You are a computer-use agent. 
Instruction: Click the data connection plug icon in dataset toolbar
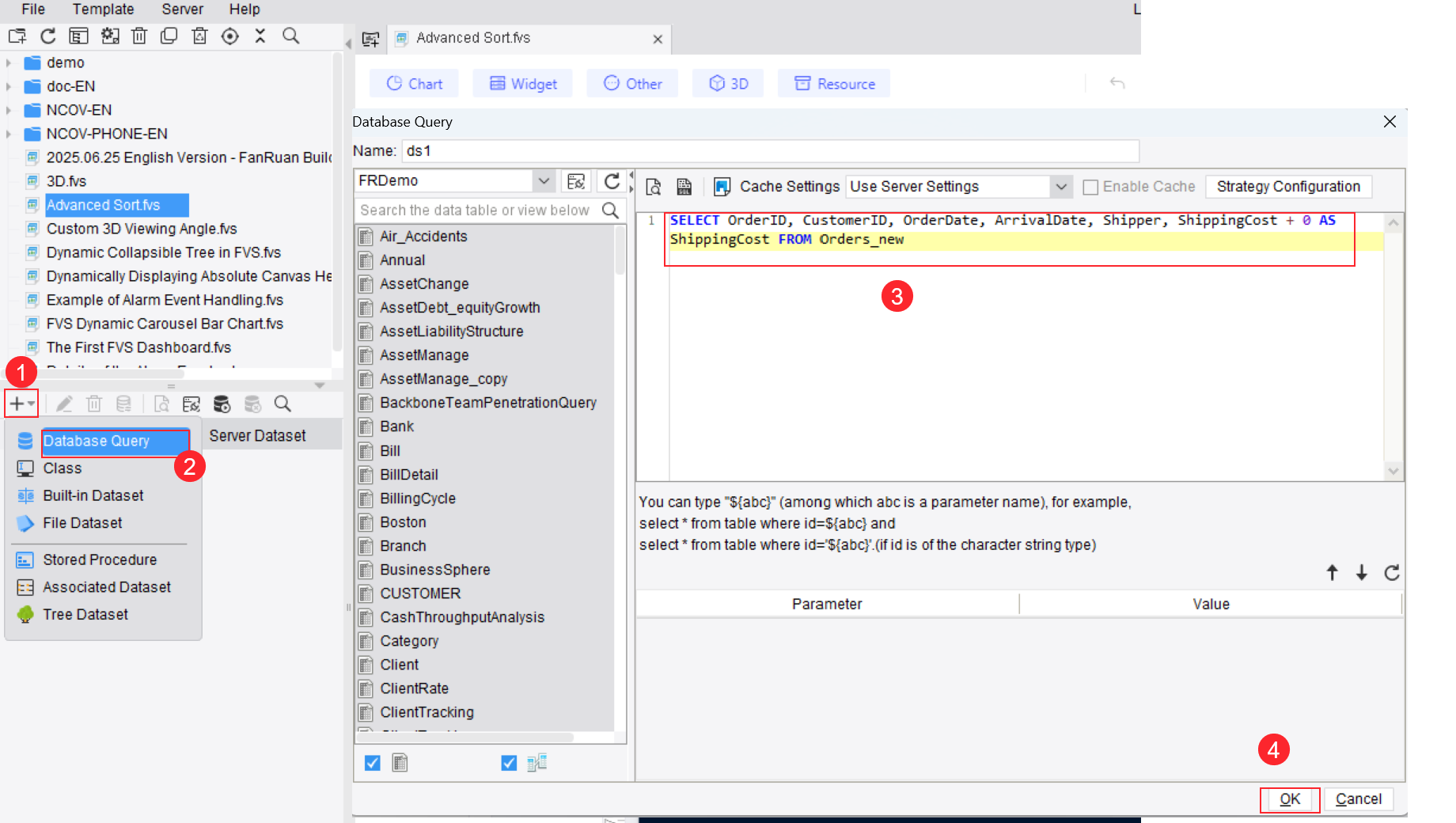(191, 404)
